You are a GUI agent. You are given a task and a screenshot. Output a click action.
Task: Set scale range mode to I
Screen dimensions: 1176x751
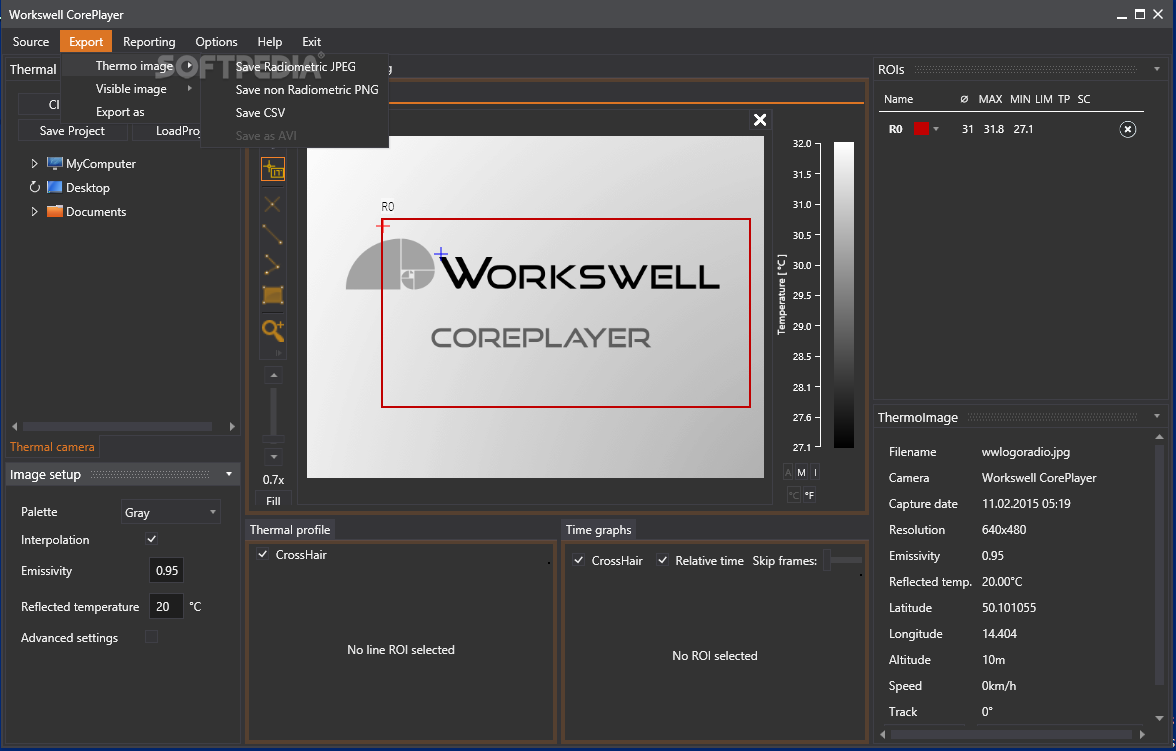click(x=815, y=472)
